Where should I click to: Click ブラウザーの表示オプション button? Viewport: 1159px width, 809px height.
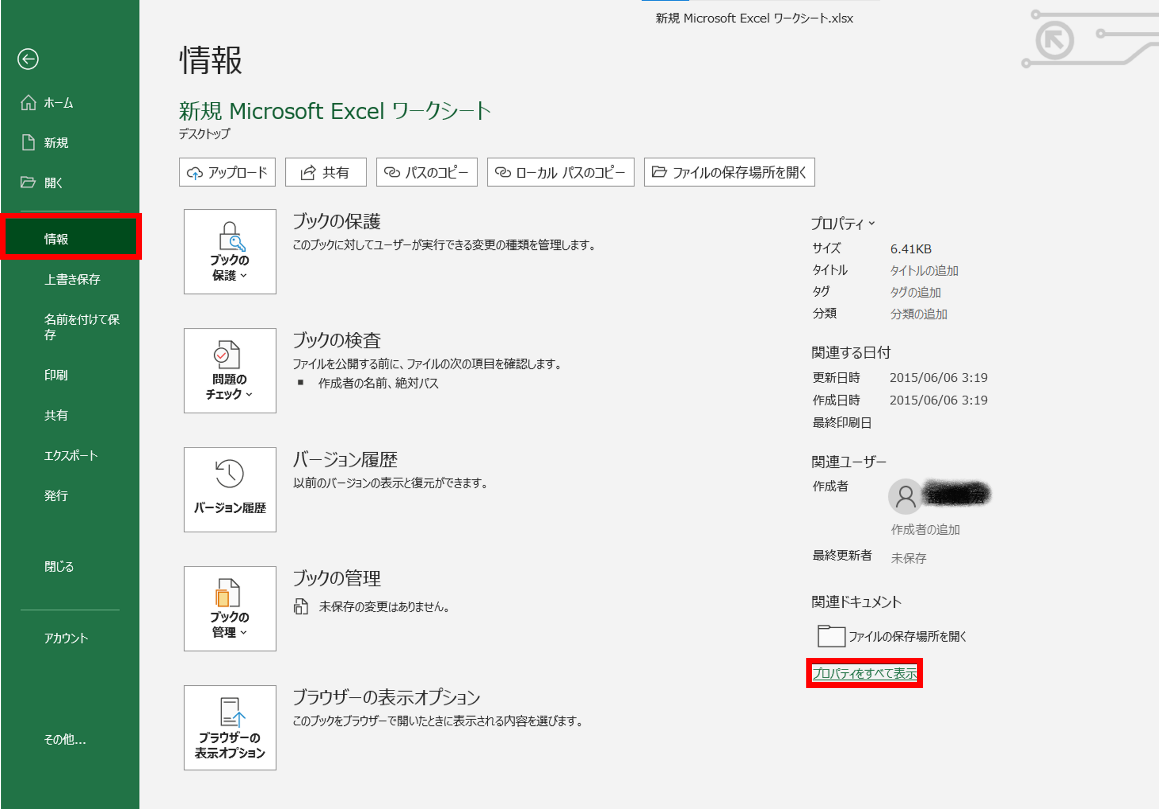click(x=230, y=728)
